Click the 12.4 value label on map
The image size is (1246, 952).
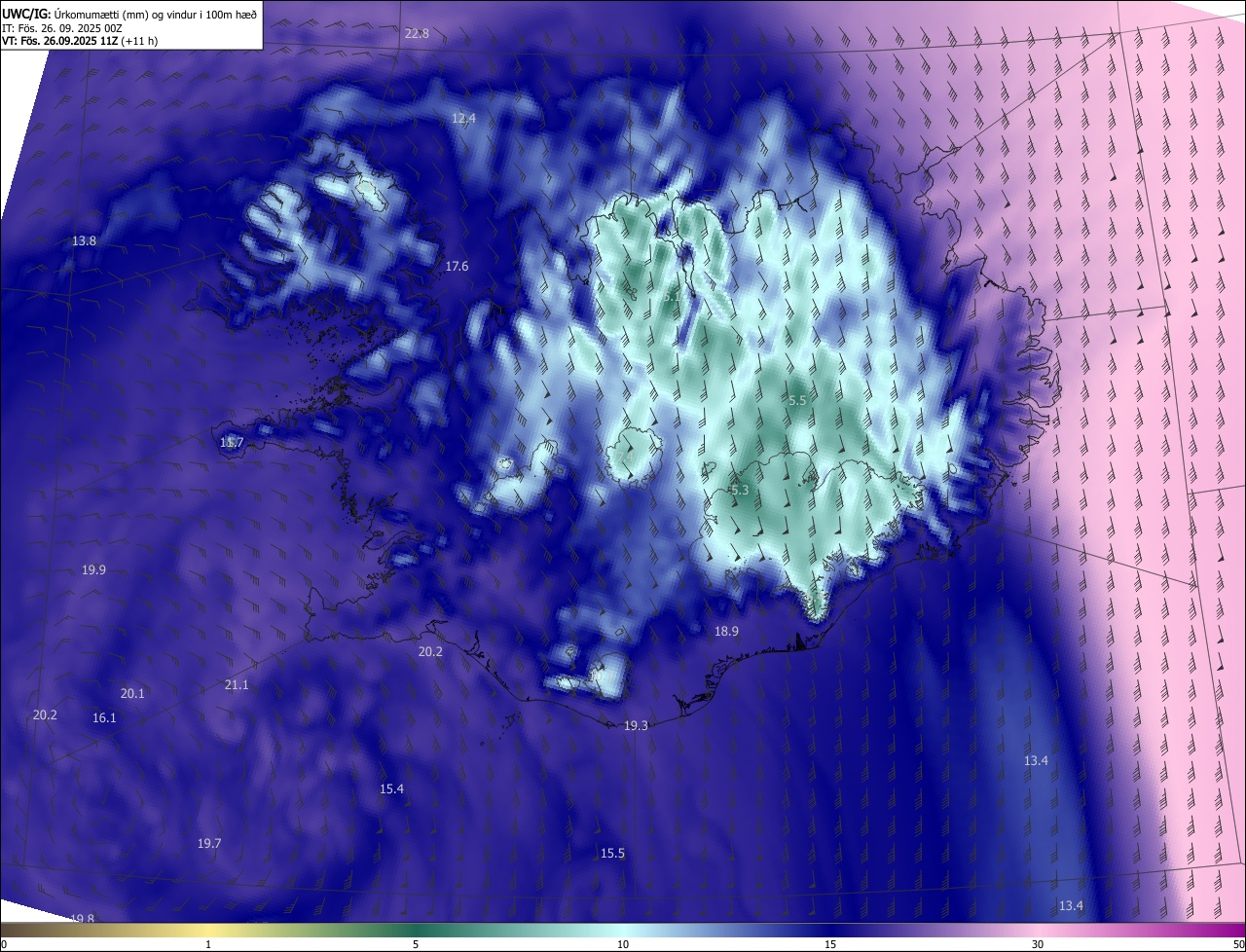(x=463, y=118)
